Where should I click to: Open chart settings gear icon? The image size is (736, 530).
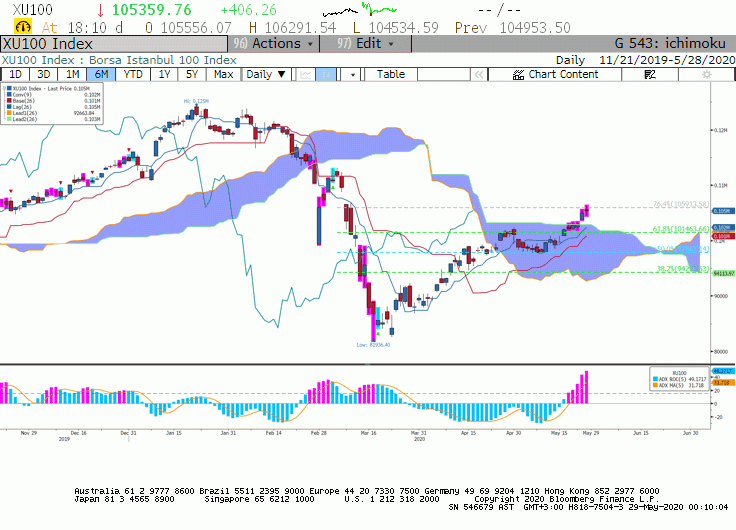click(706, 74)
